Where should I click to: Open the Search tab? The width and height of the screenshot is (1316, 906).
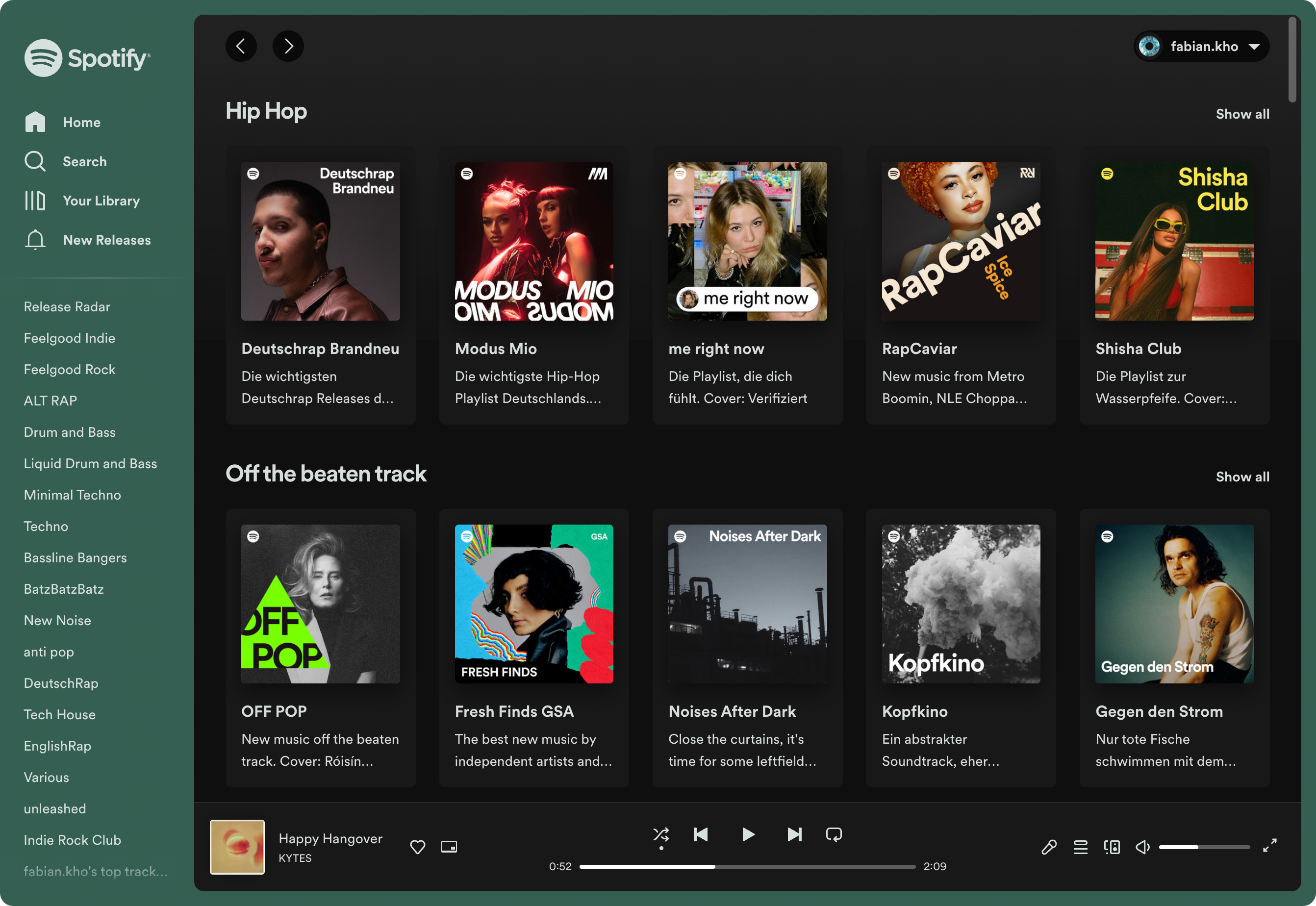(x=85, y=161)
